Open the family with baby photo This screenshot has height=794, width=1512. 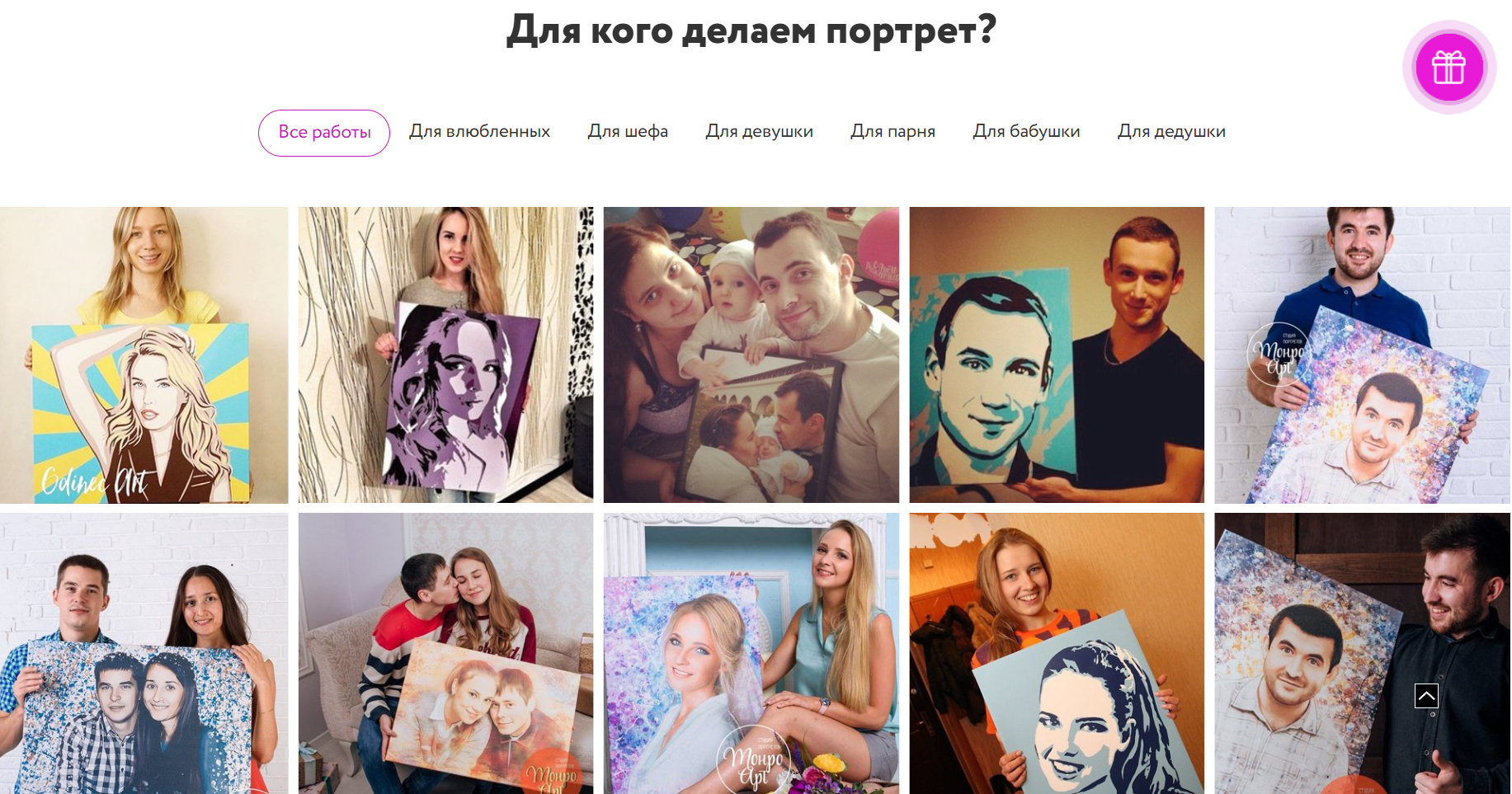pyautogui.click(x=751, y=355)
